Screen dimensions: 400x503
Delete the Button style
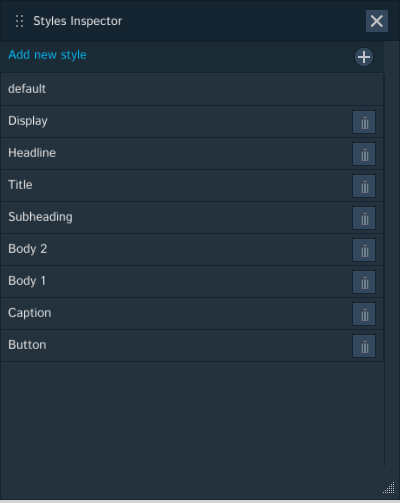pyautogui.click(x=364, y=346)
